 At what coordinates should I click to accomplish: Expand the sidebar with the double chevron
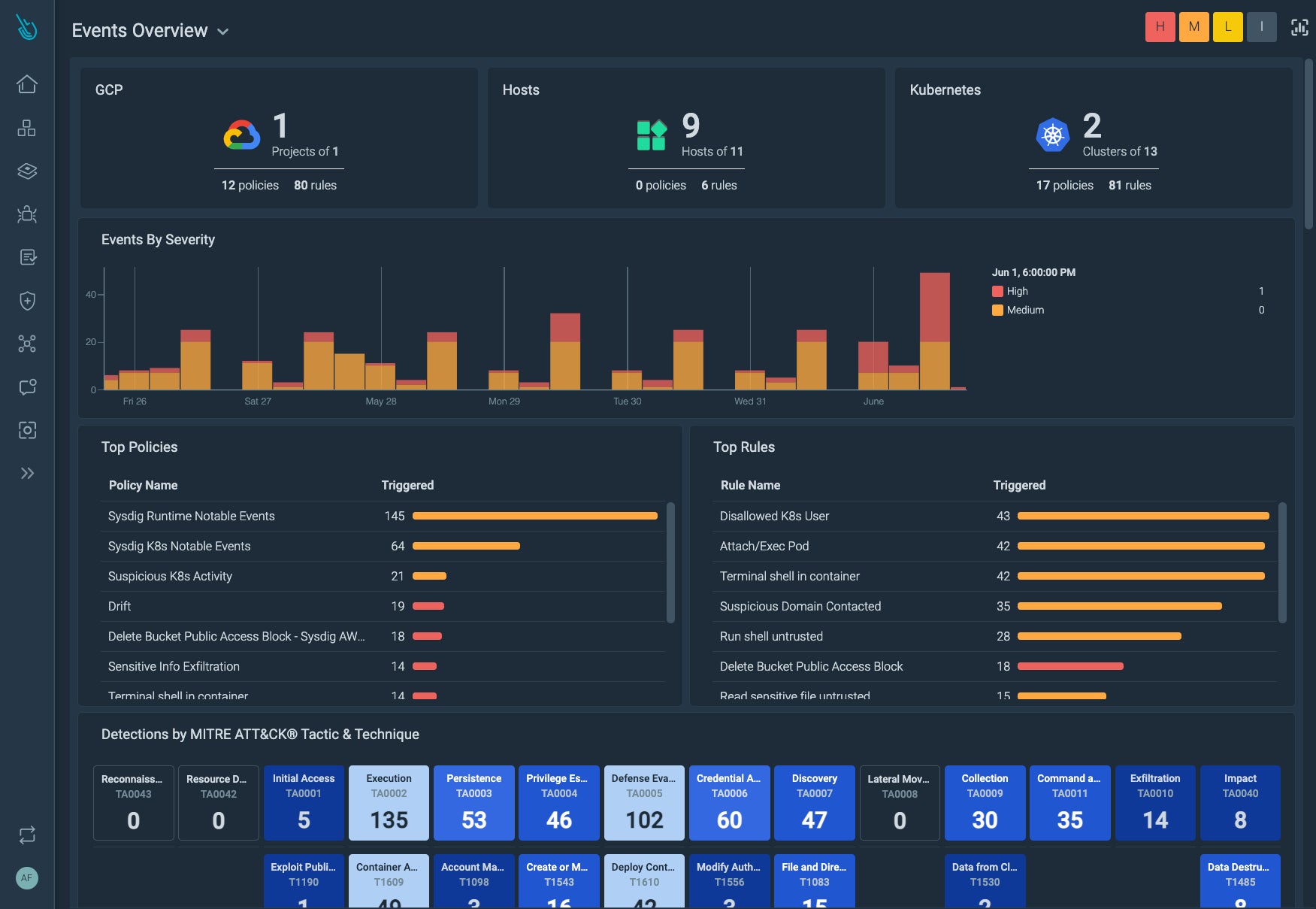(x=27, y=473)
